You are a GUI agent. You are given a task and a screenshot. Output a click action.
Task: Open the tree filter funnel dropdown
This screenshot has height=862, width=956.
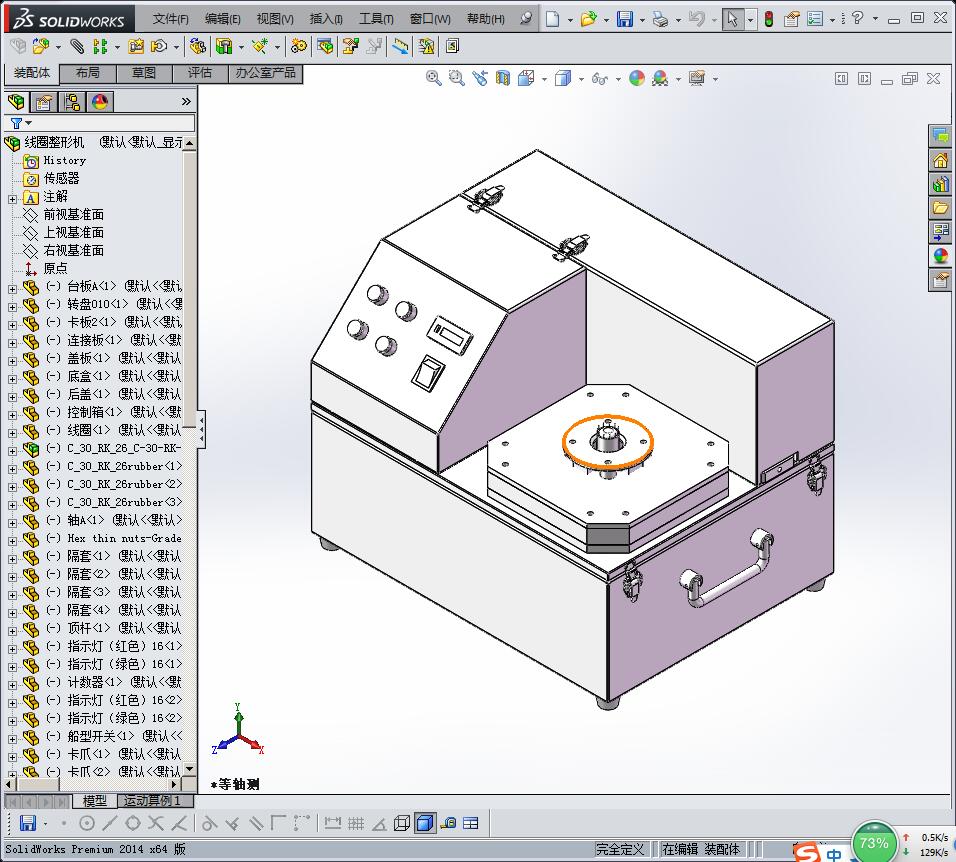tap(21, 123)
